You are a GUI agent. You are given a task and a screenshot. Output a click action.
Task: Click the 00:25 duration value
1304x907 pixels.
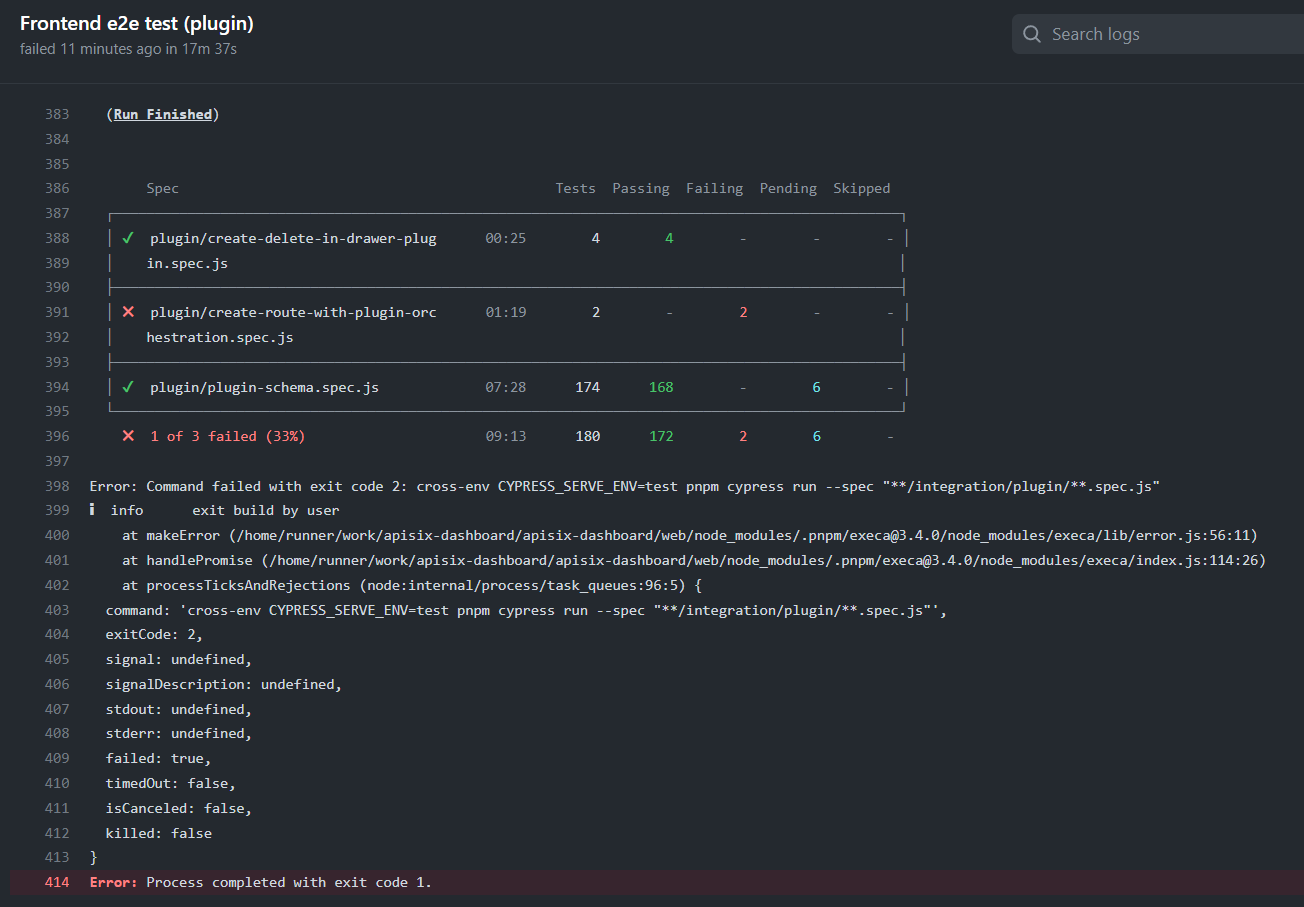[x=506, y=238]
